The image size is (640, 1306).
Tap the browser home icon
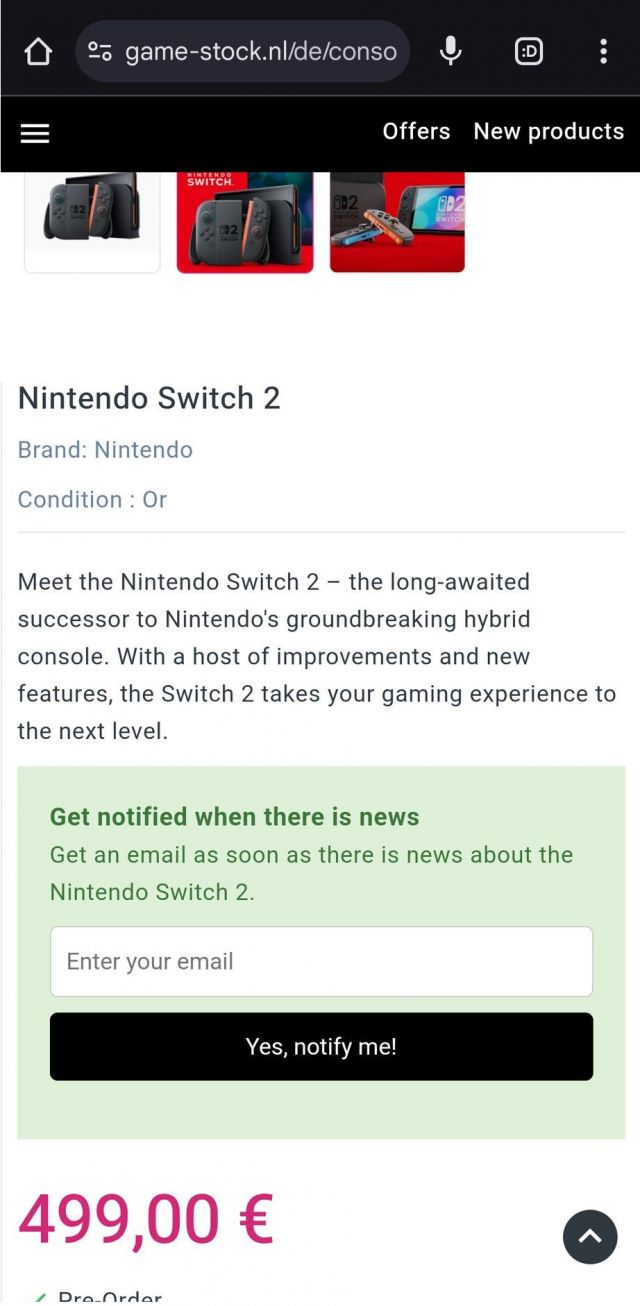coord(38,51)
